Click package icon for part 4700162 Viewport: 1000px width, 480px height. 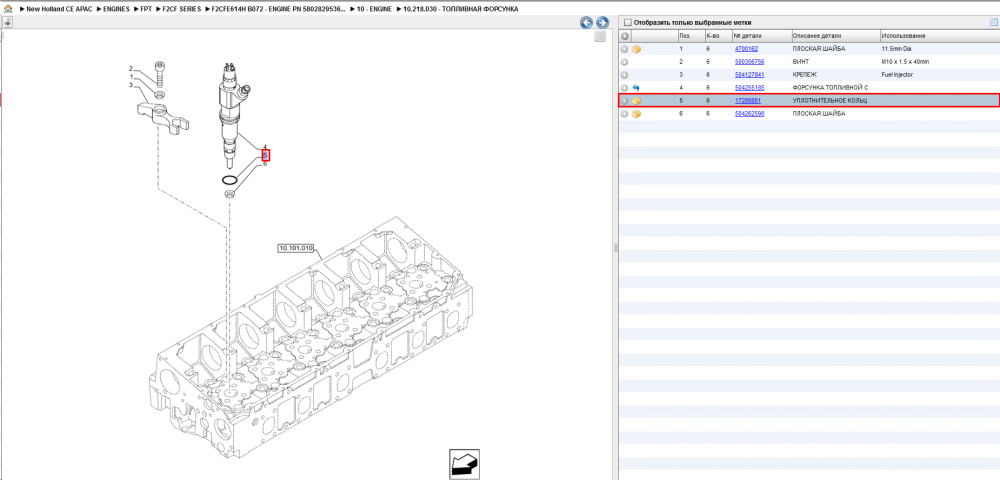click(x=636, y=49)
